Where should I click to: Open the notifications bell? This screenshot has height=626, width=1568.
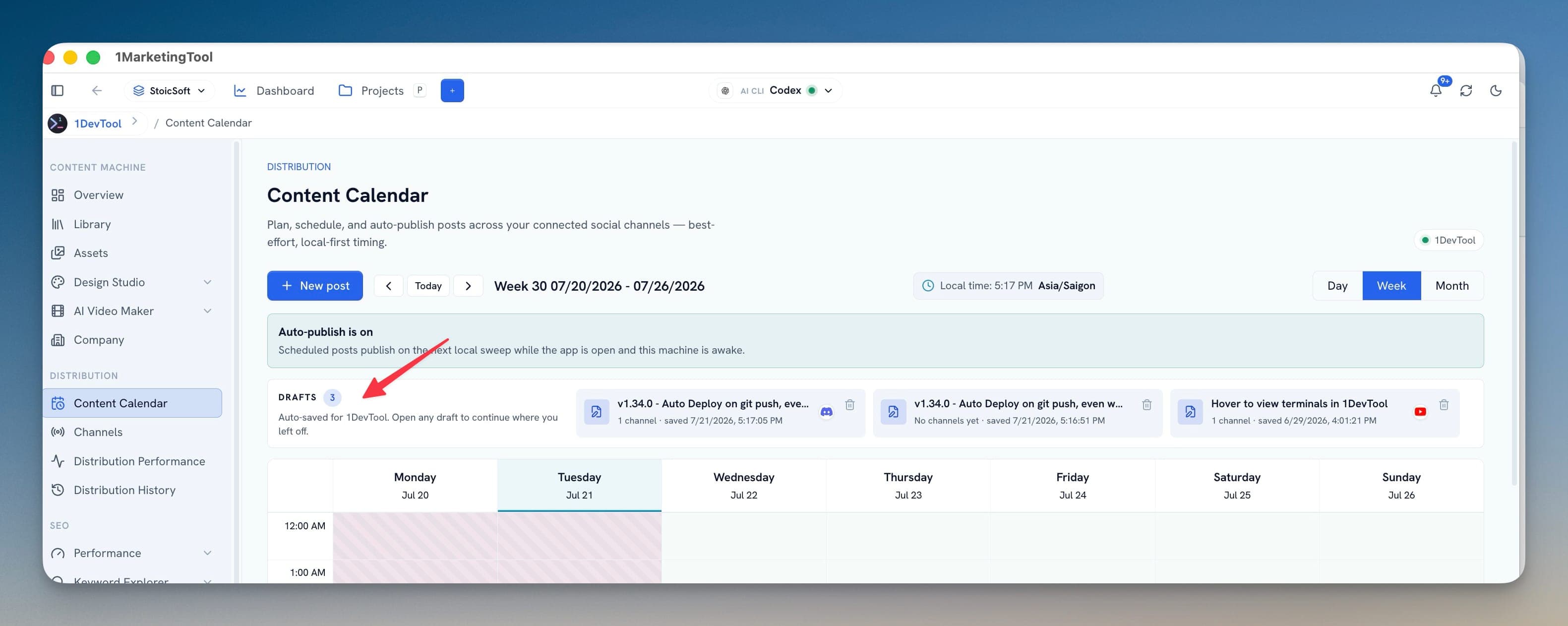click(1435, 91)
